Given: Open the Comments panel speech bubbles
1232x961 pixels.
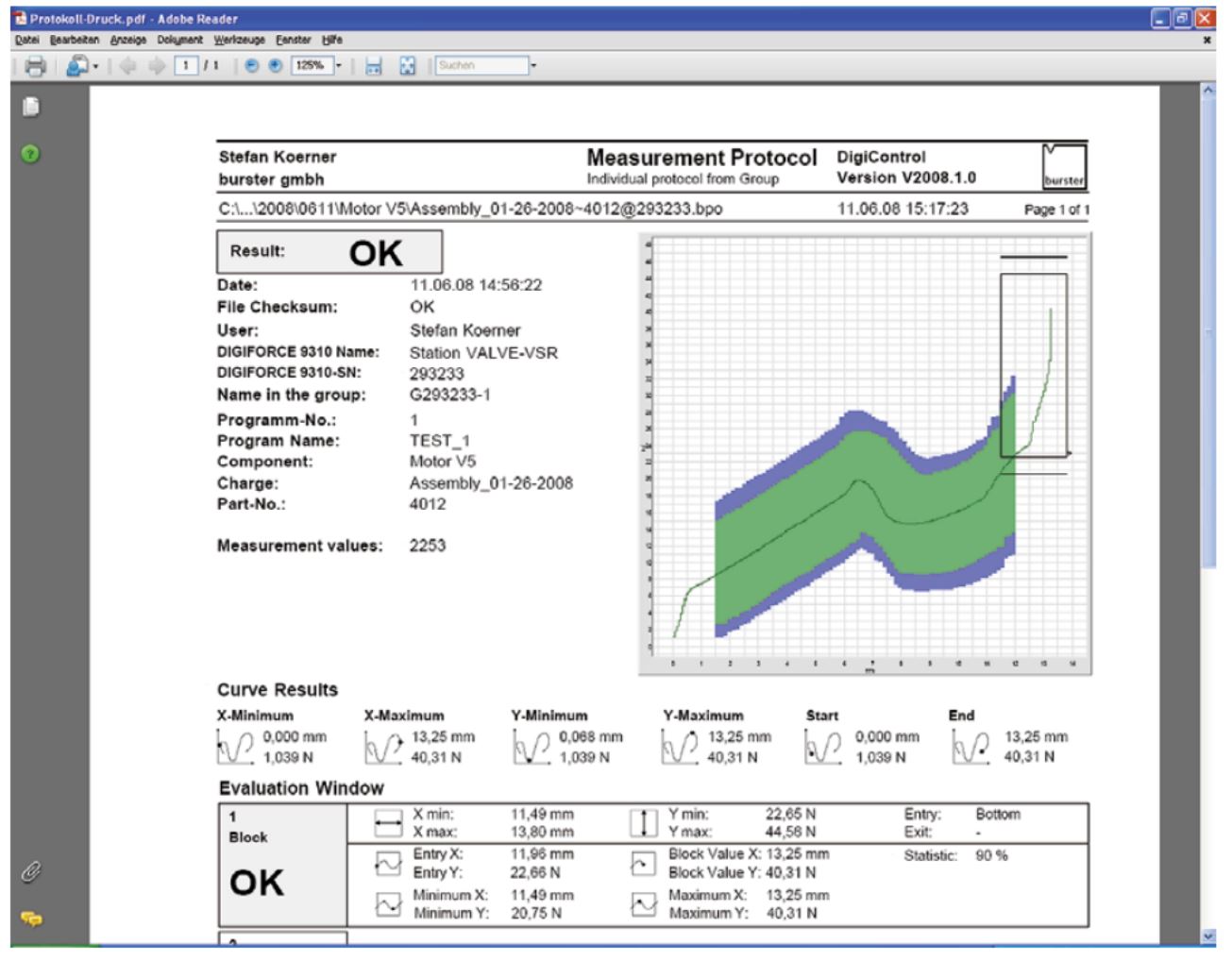Looking at the screenshot, I should point(31,918).
